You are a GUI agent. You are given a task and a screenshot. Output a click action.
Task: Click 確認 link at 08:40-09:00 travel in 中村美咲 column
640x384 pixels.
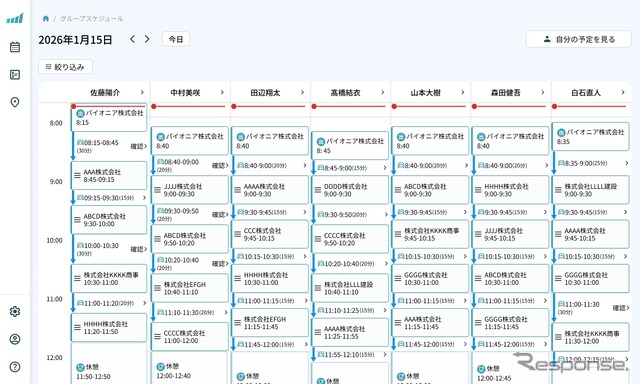pyautogui.click(x=220, y=166)
